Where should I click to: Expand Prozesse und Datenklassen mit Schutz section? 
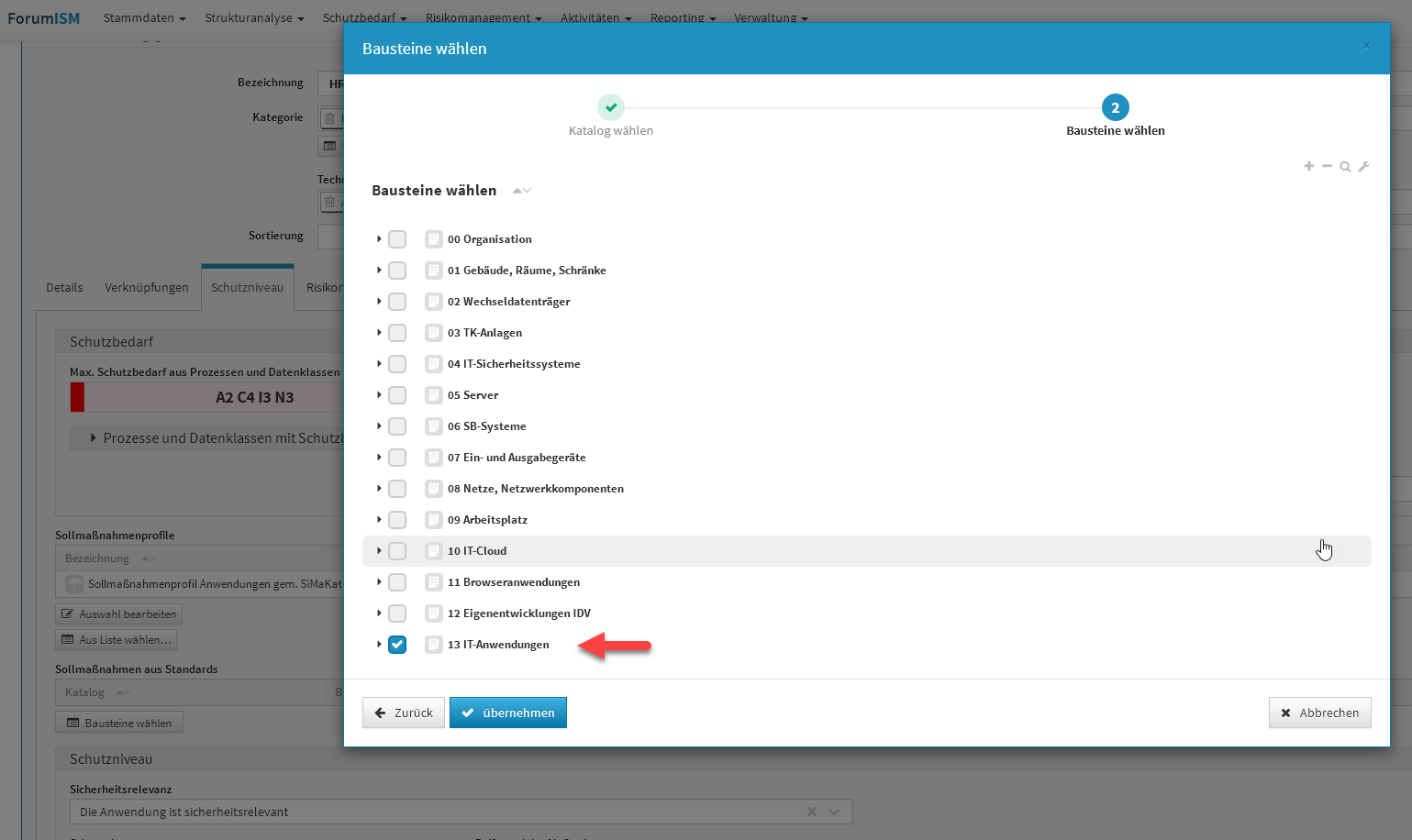click(x=94, y=438)
